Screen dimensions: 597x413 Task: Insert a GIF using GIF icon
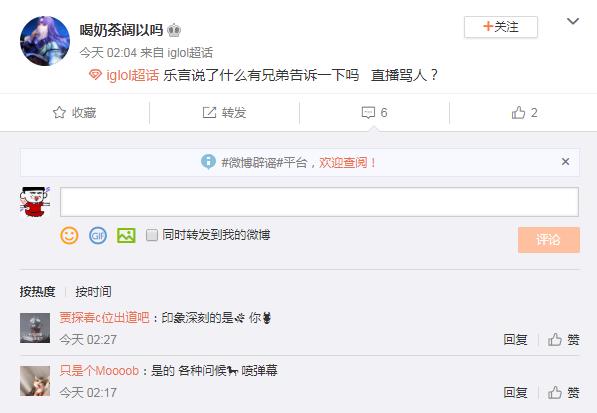[98, 236]
